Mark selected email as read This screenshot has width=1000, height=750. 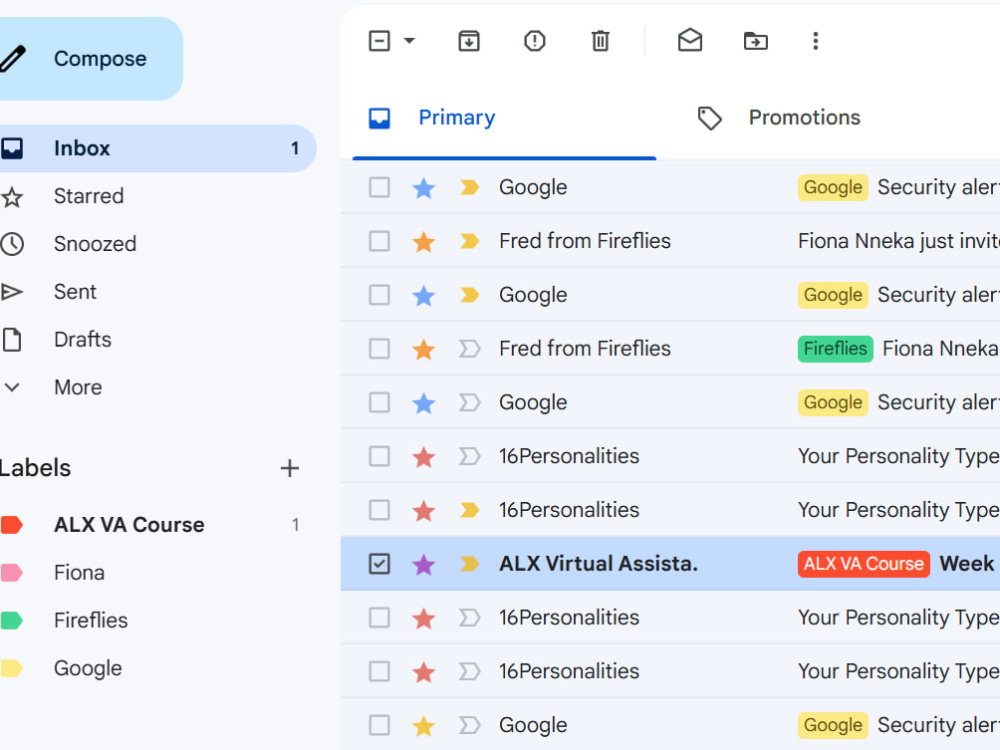pos(690,41)
